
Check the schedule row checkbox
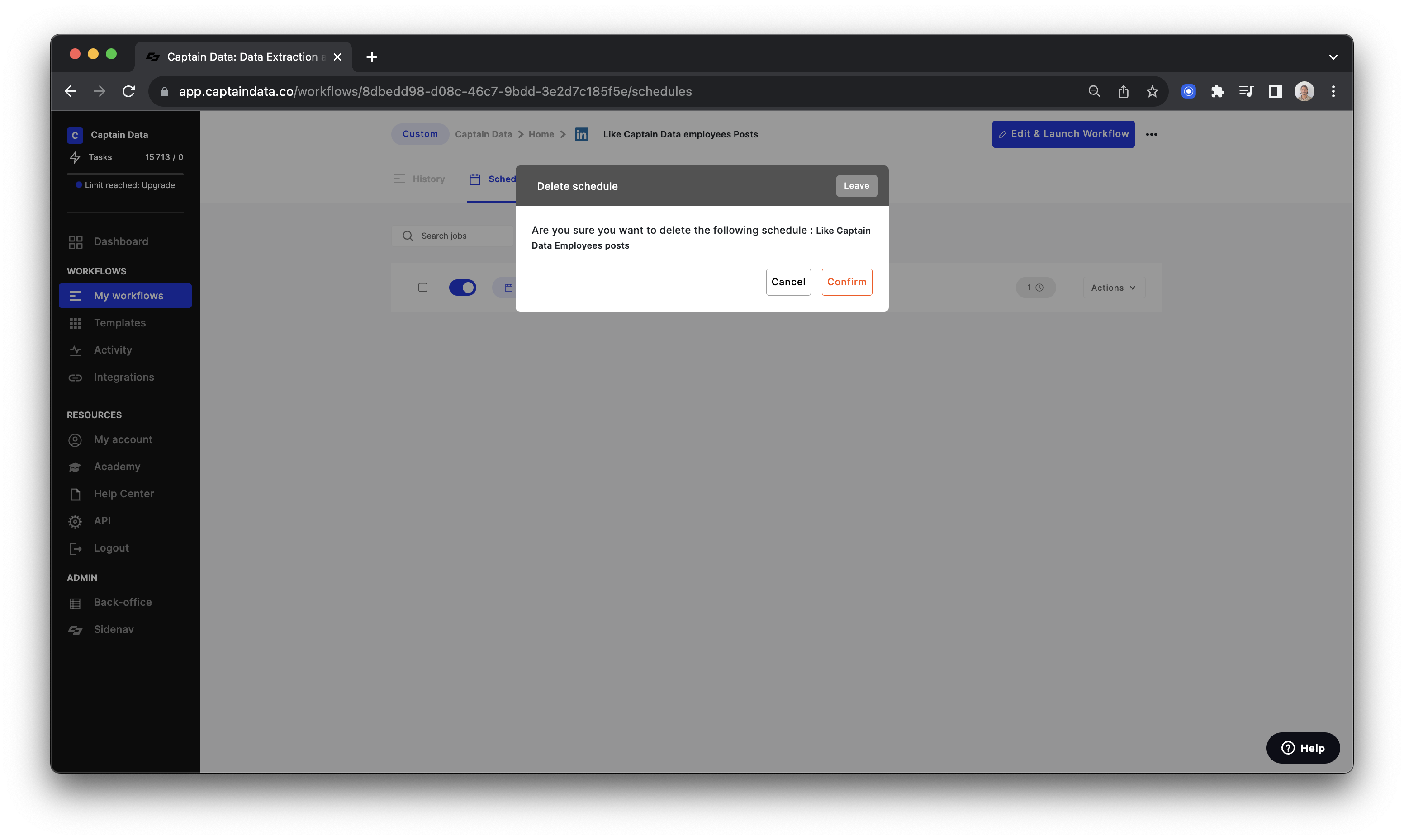click(x=422, y=288)
